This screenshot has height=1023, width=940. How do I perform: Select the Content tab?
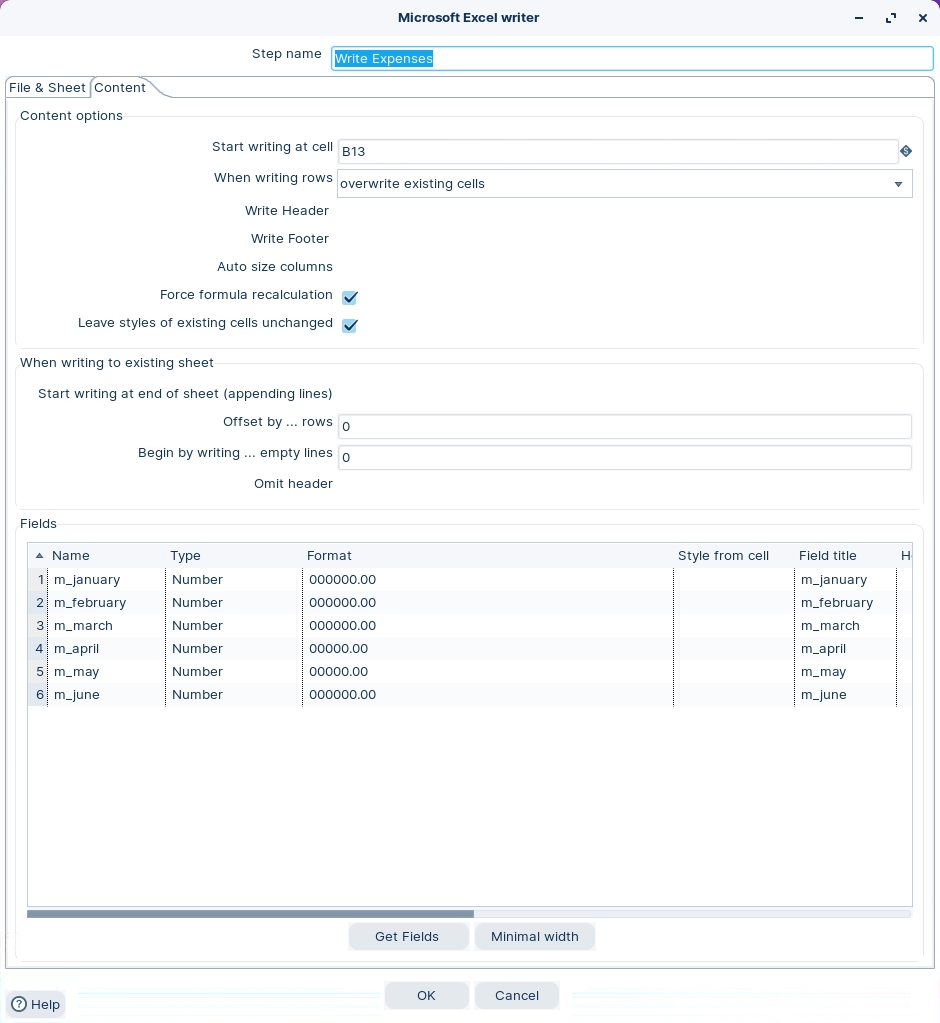[120, 88]
